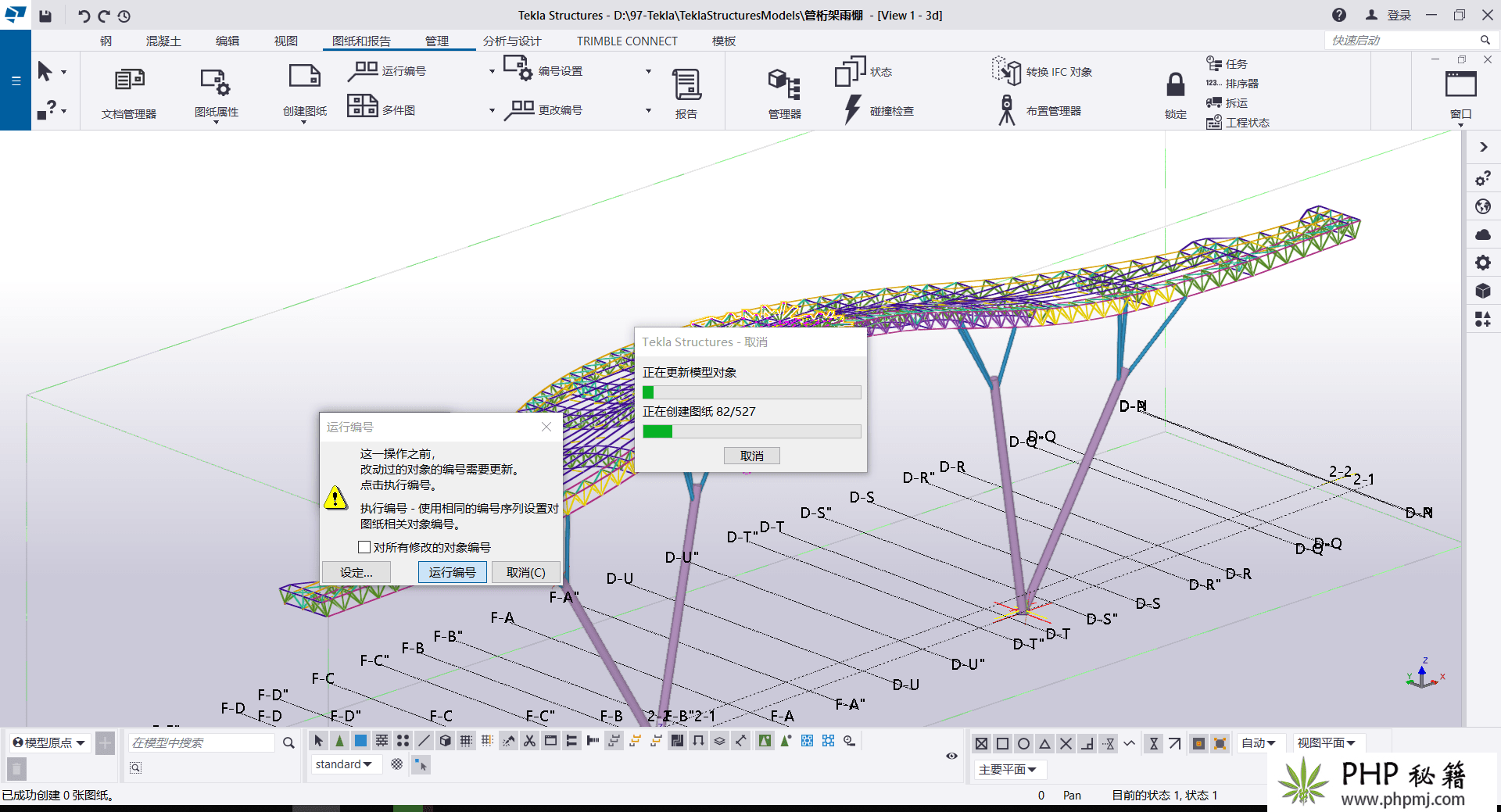
Task: Open the 主要平面 dropdown
Action: pos(1008,770)
